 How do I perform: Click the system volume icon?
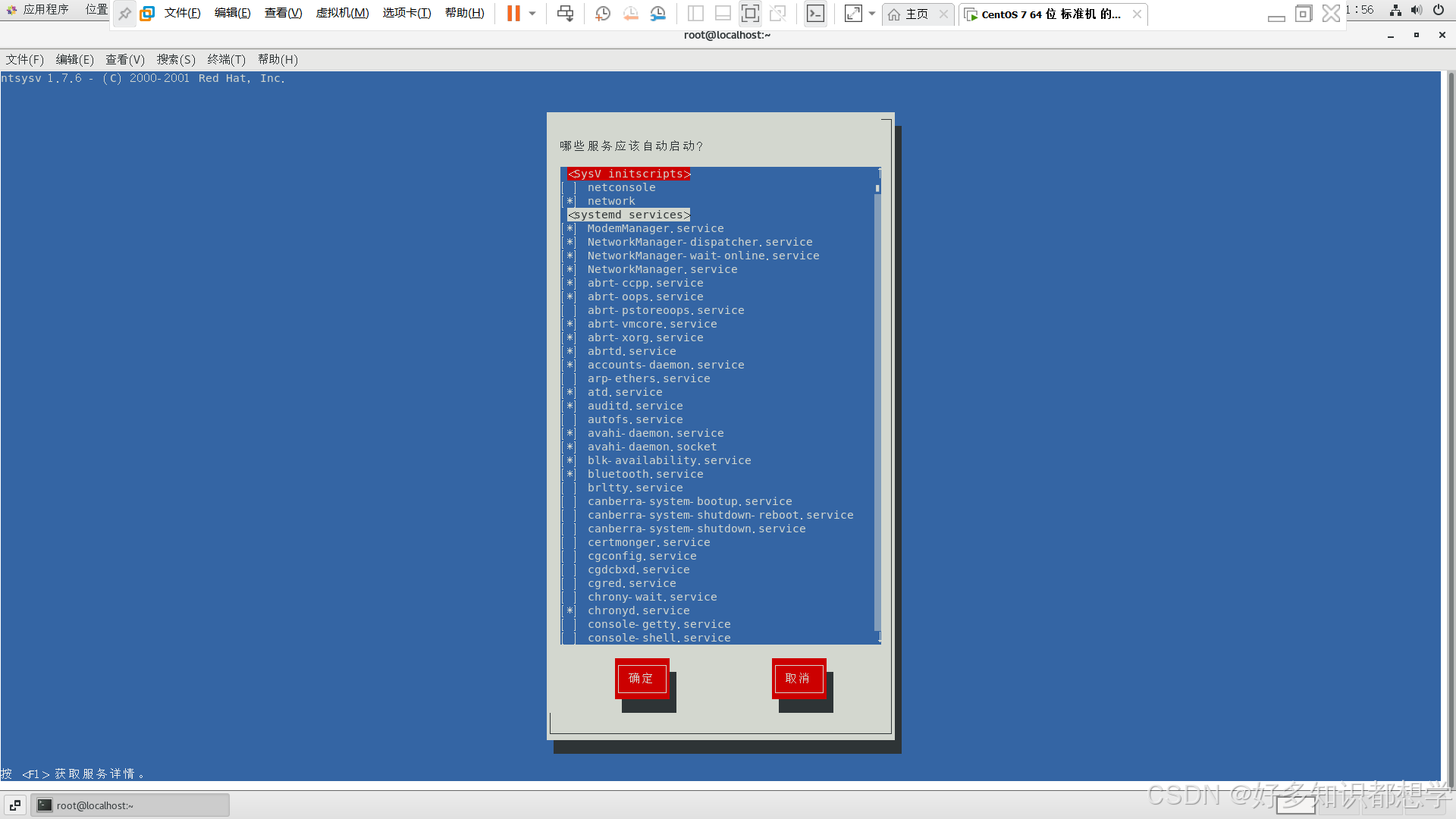click(x=1416, y=10)
